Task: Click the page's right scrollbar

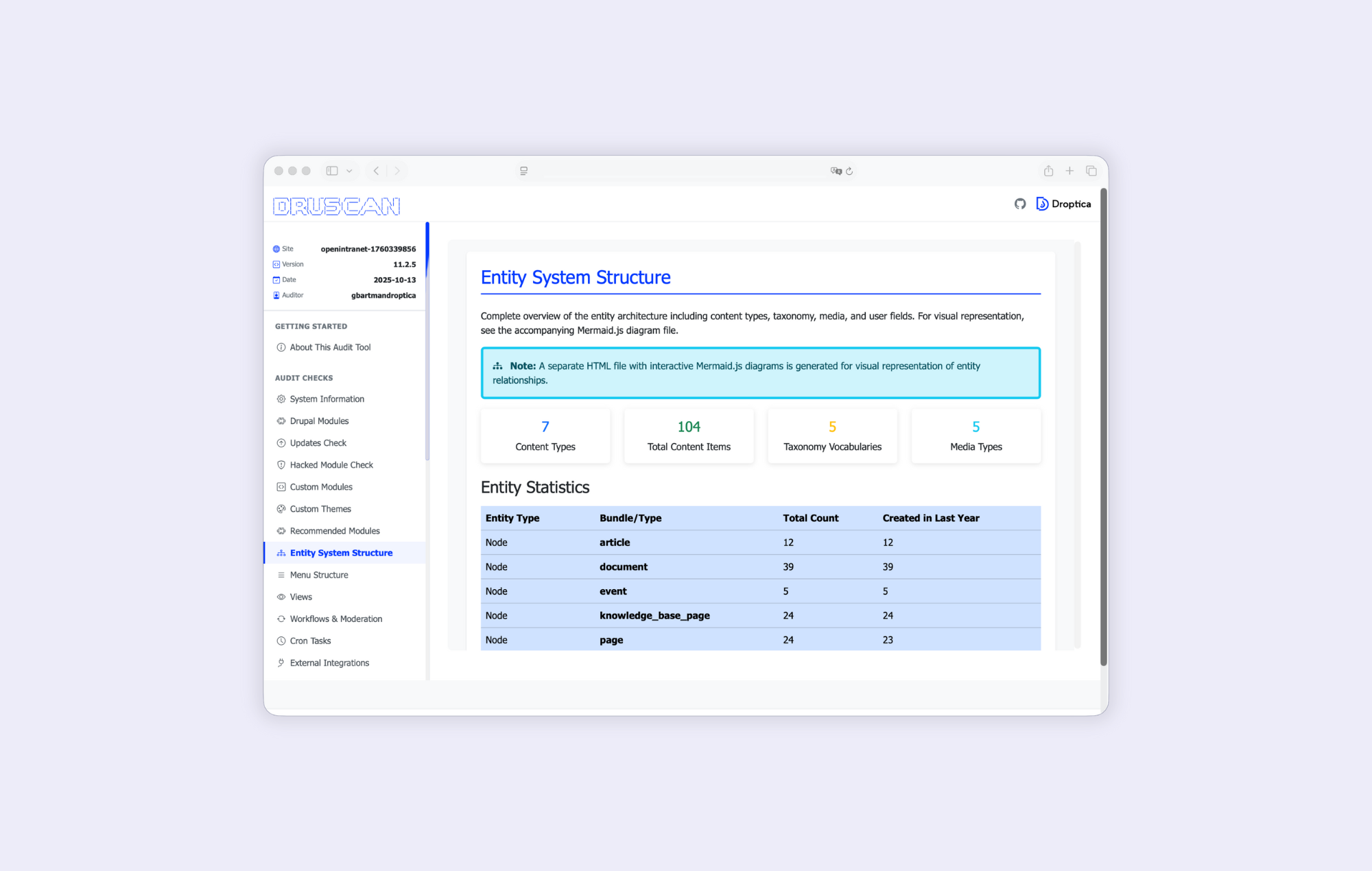Action: click(1103, 425)
